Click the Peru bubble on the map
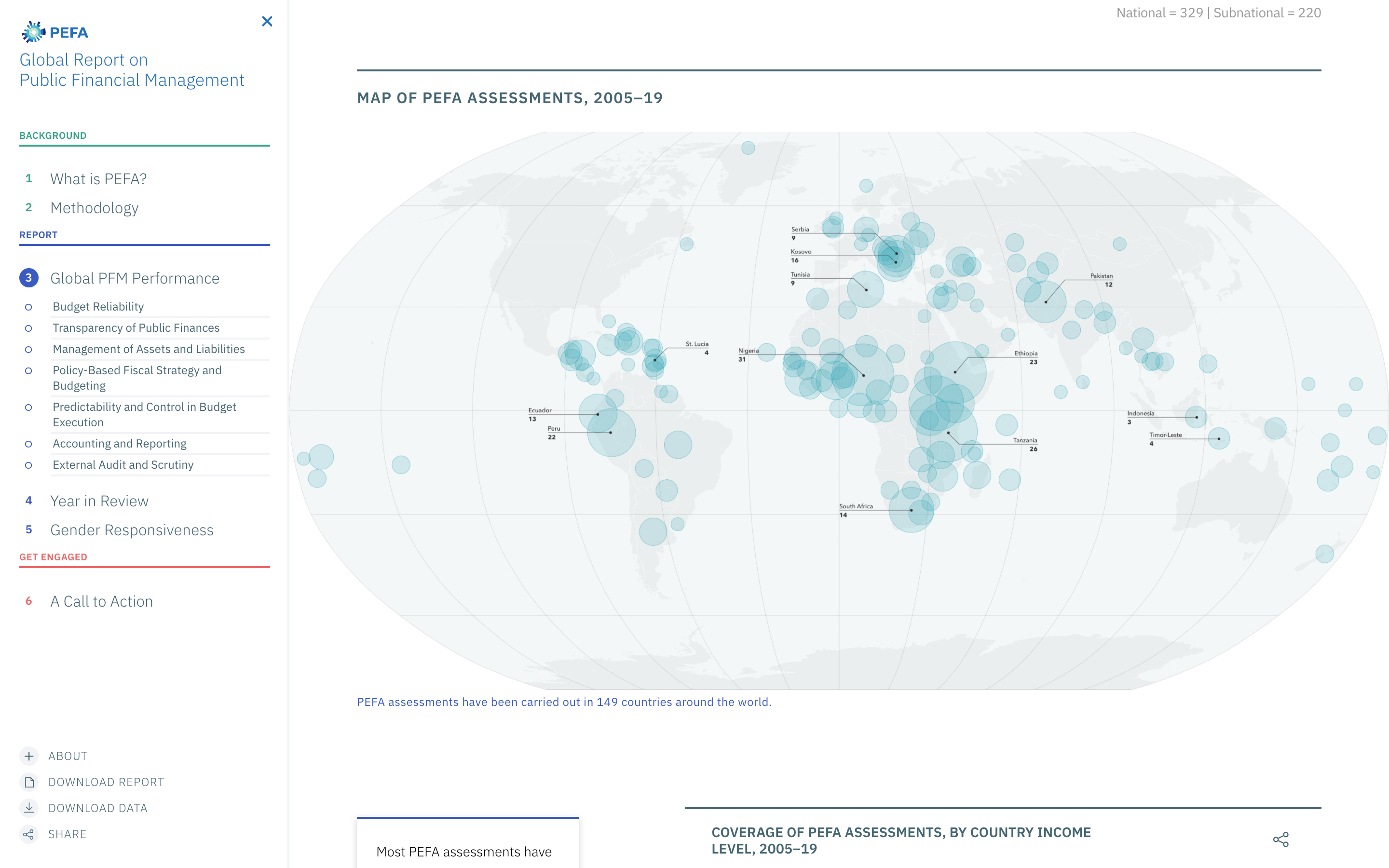Image resolution: width=1389 pixels, height=868 pixels. (x=611, y=432)
